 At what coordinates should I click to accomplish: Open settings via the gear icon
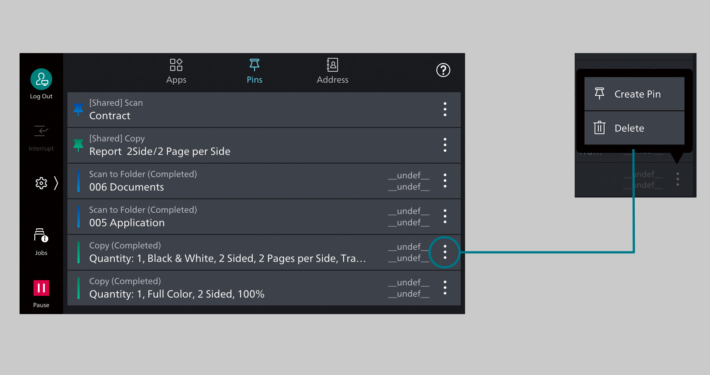point(41,183)
